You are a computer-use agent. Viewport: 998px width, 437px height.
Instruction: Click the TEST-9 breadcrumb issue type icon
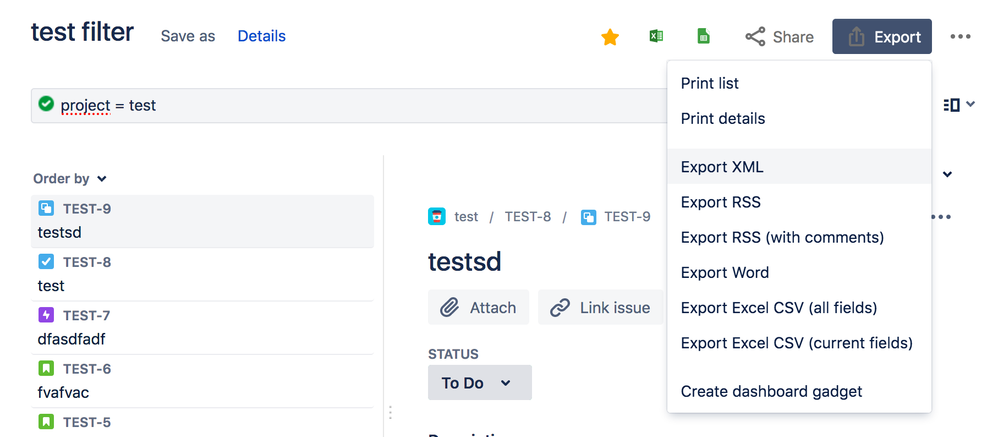tap(589, 217)
